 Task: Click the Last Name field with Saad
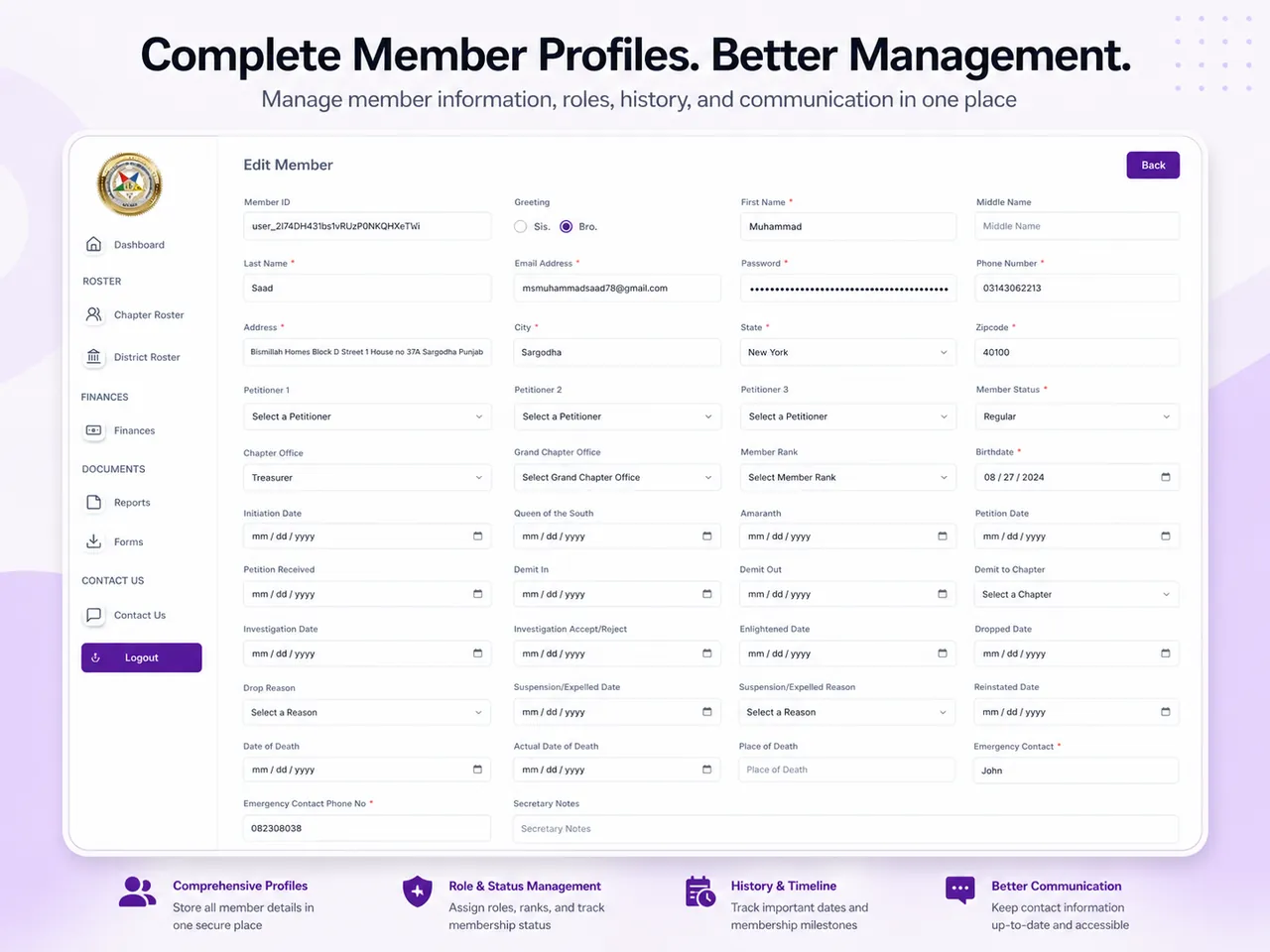coord(367,288)
